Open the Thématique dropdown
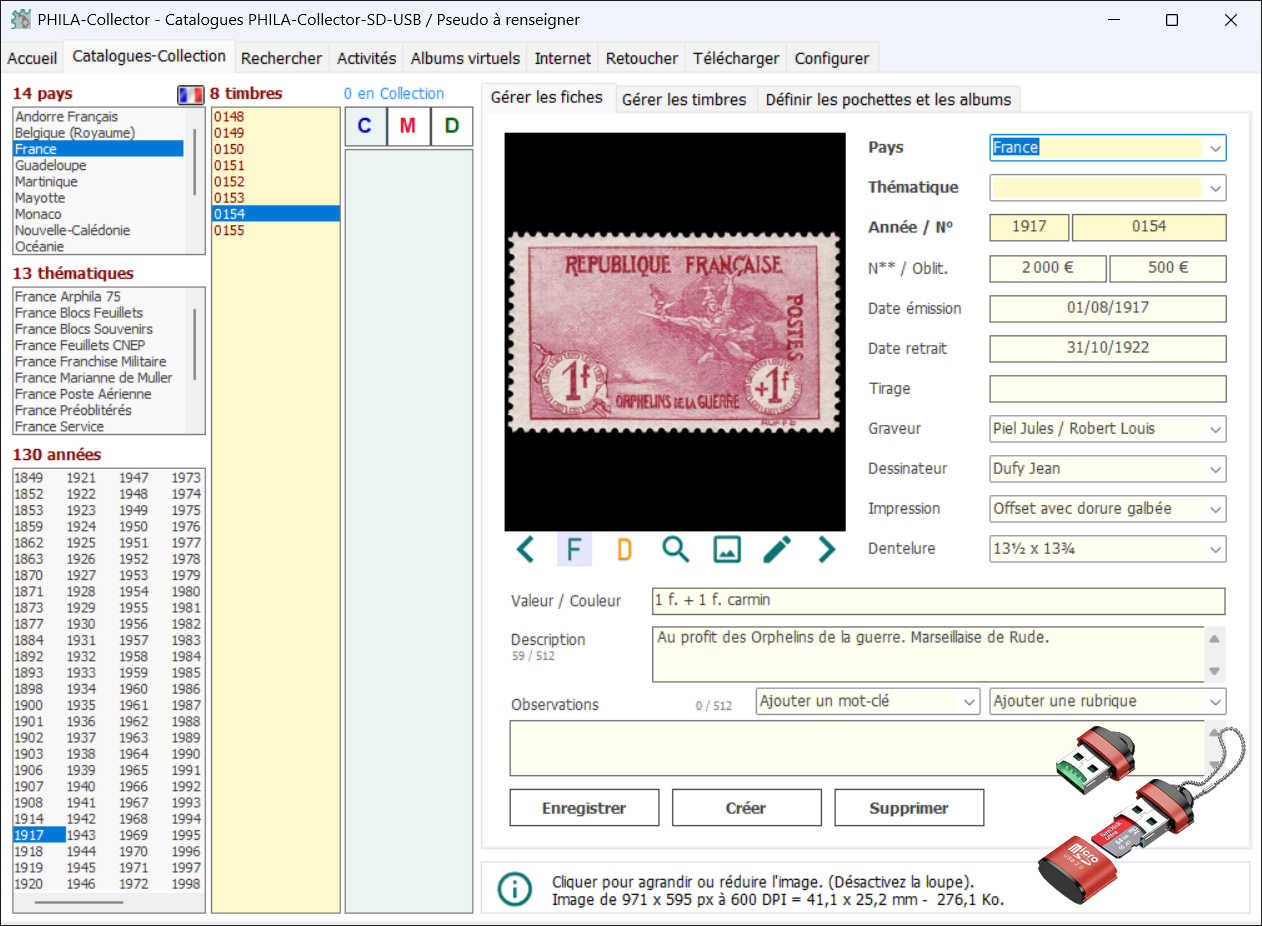 point(1215,188)
